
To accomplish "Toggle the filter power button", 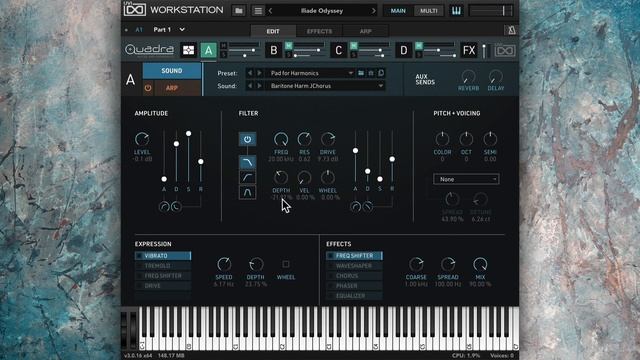I will tap(247, 139).
